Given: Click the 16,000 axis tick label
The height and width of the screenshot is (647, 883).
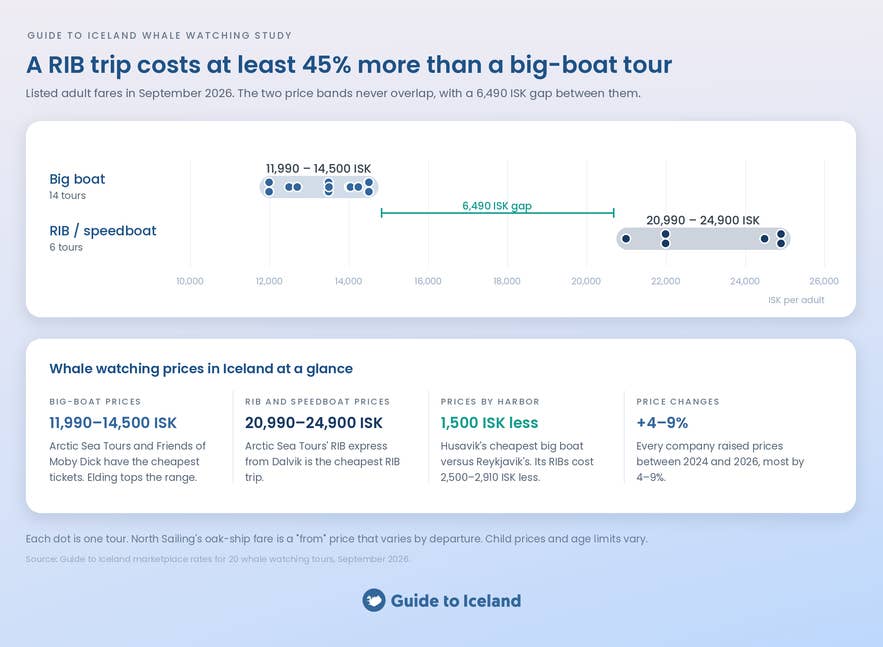Looking at the screenshot, I should click(x=428, y=281).
